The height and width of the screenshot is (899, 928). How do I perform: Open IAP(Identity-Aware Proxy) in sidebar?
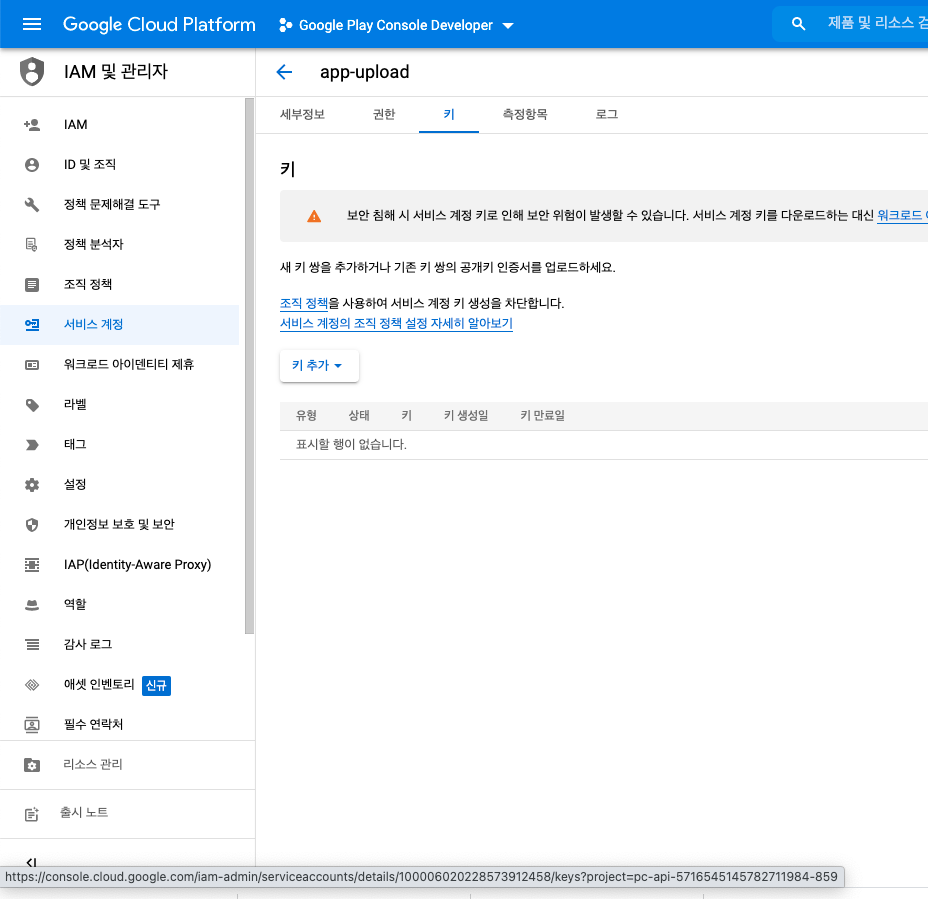tap(120, 565)
